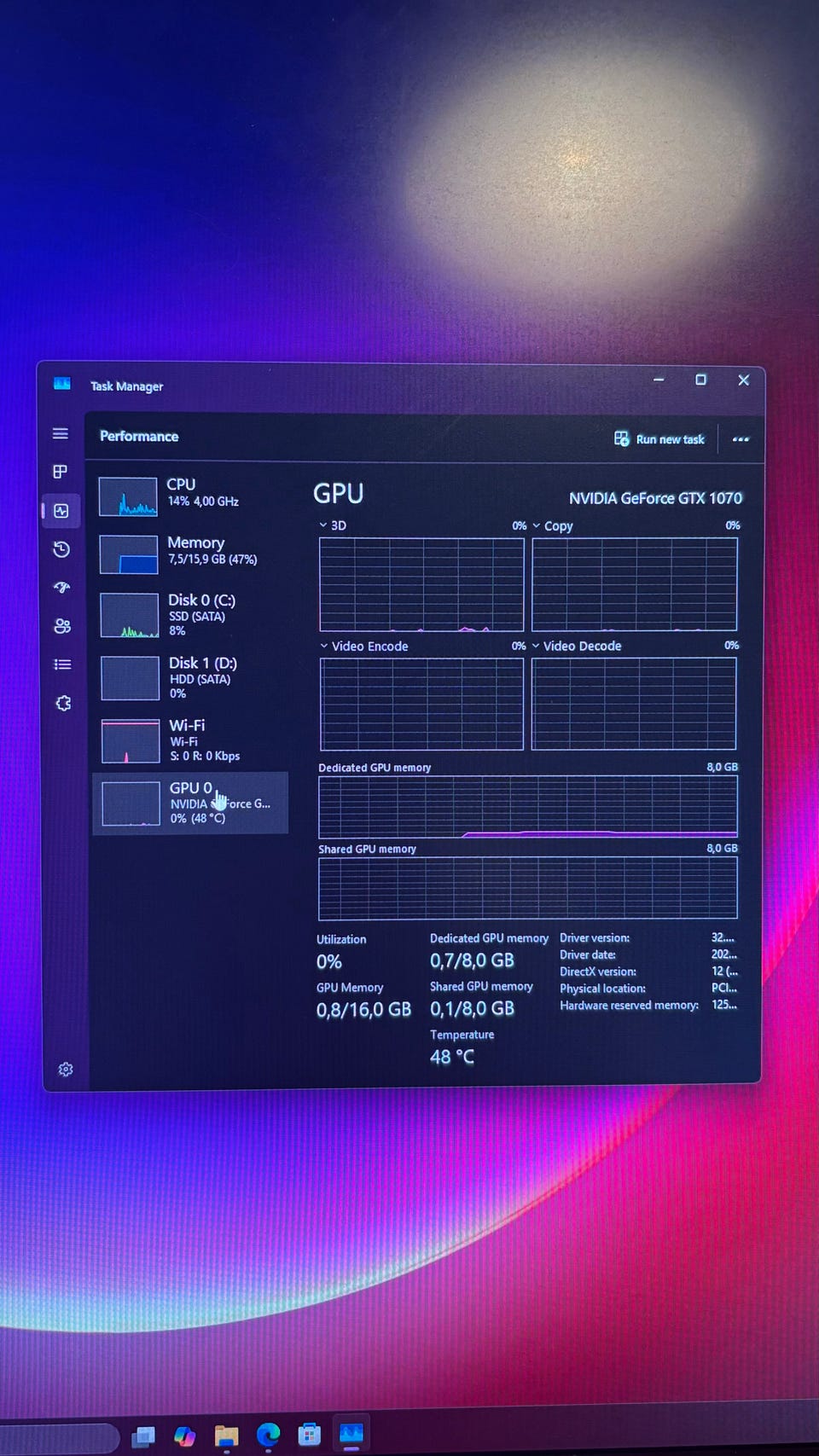This screenshot has height=1456, width=819.
Task: Click the DirectX version label
Action: click(598, 972)
